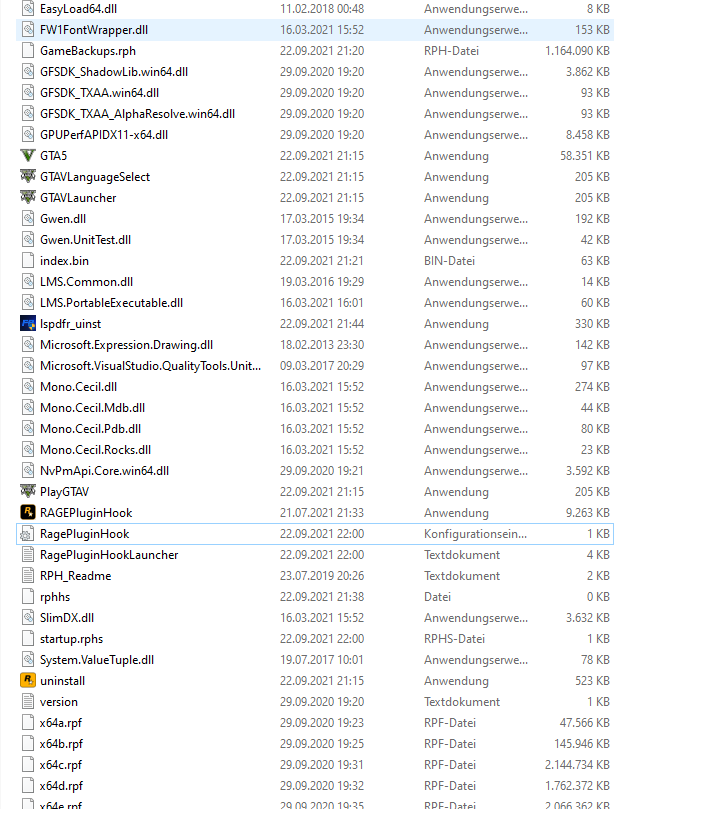Viewport: 728px width, 825px height.
Task: Select the date 23.07.2019 20:26
Action: [322, 576]
